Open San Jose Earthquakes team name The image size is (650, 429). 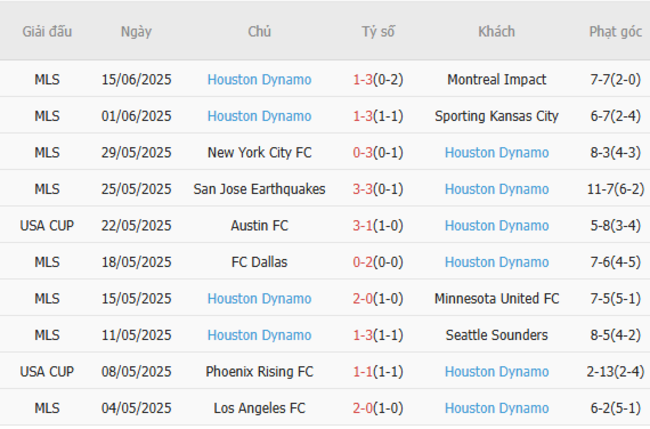pos(259,189)
